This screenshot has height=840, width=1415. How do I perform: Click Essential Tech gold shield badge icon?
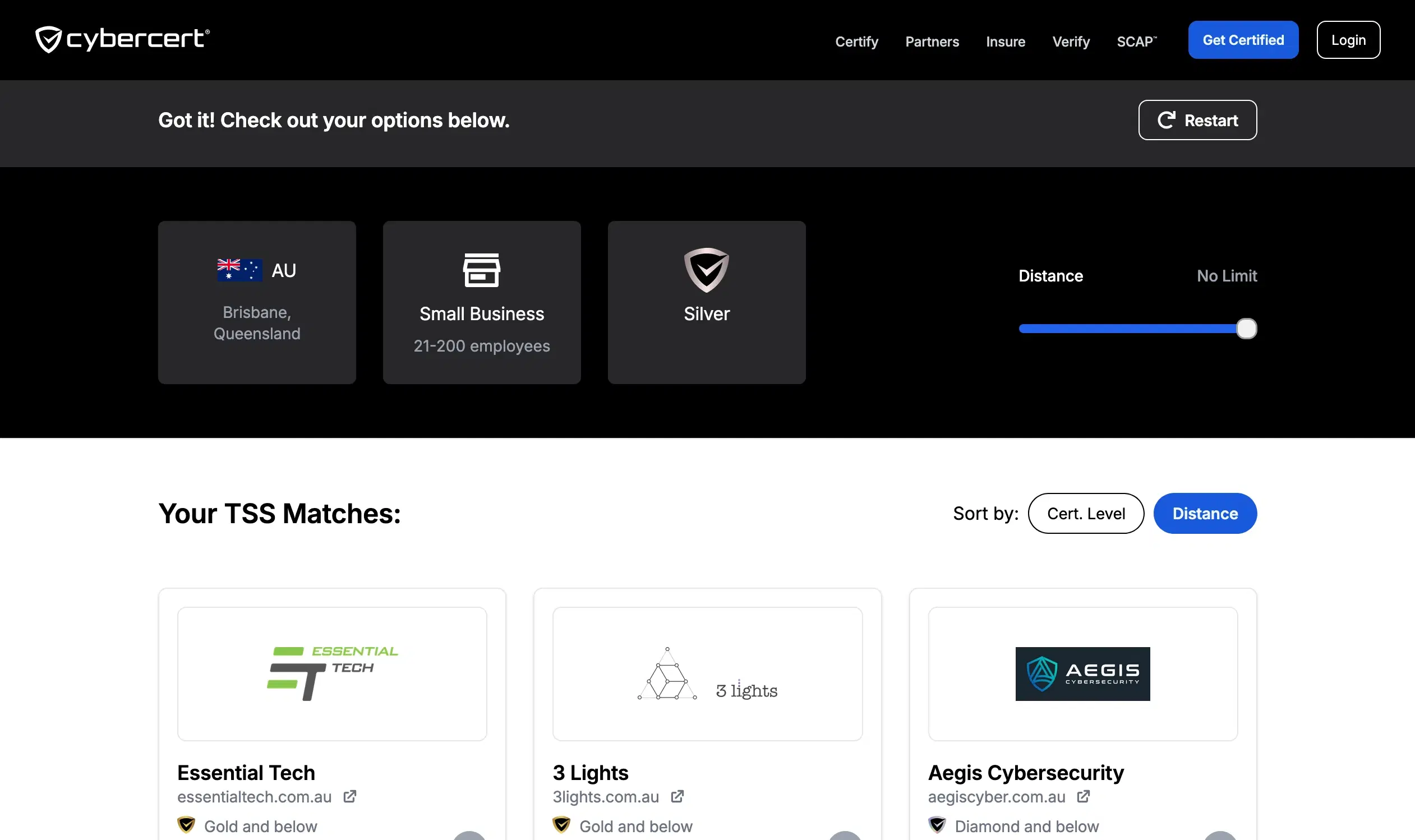(186, 825)
